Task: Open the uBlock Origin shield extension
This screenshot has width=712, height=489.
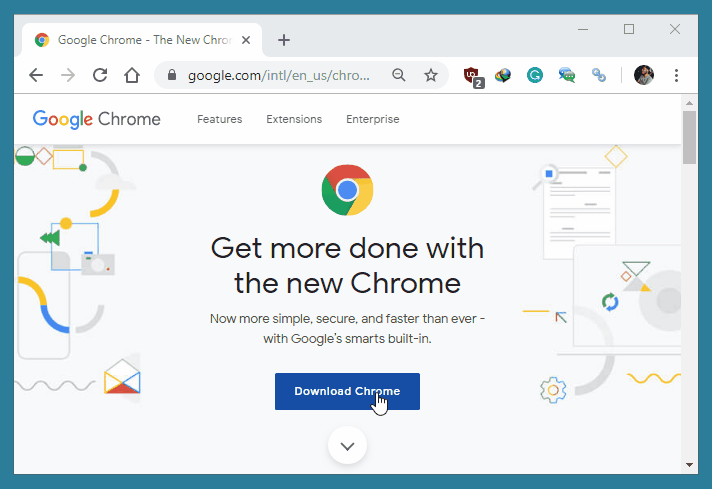Action: [x=473, y=76]
